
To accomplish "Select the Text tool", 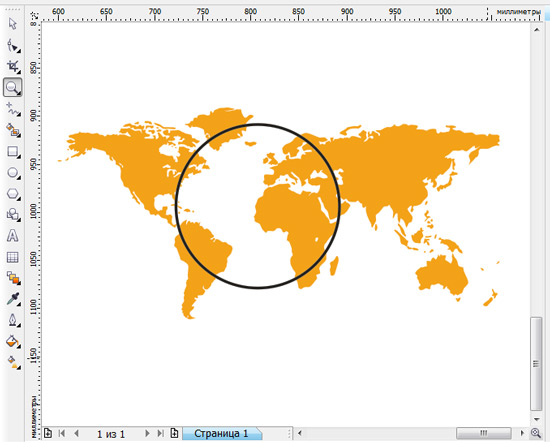I will pos(13,236).
